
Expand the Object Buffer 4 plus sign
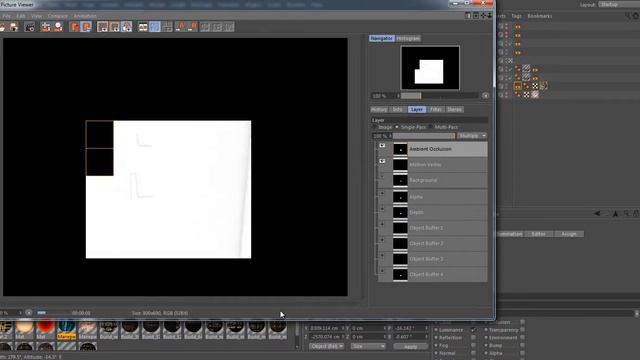[382, 271]
